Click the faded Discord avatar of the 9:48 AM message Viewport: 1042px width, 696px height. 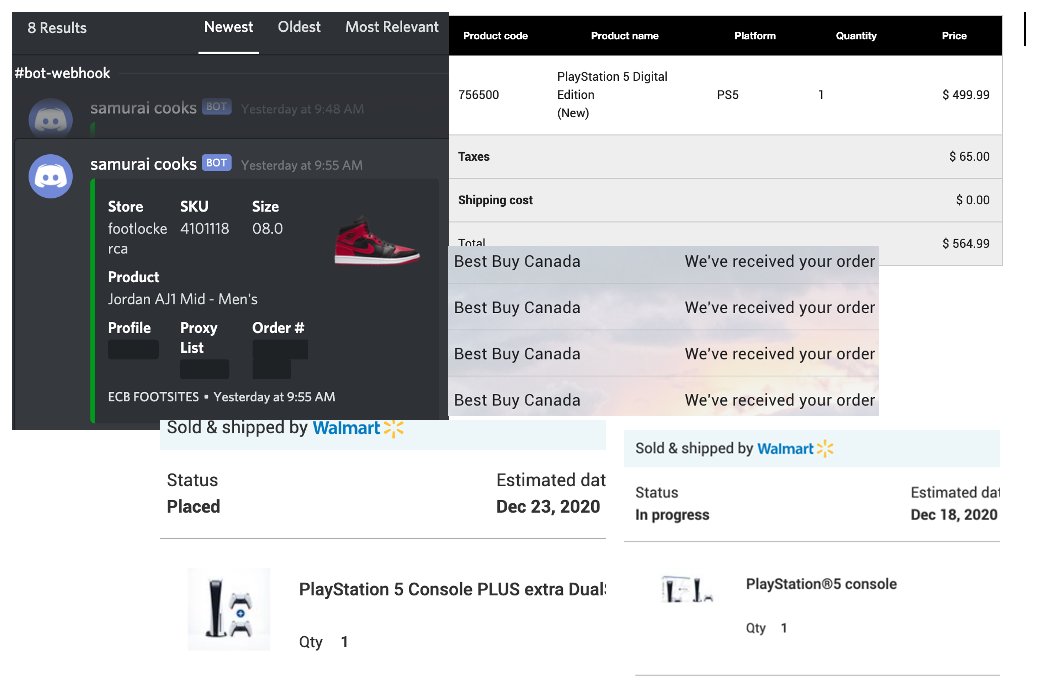tap(51, 118)
